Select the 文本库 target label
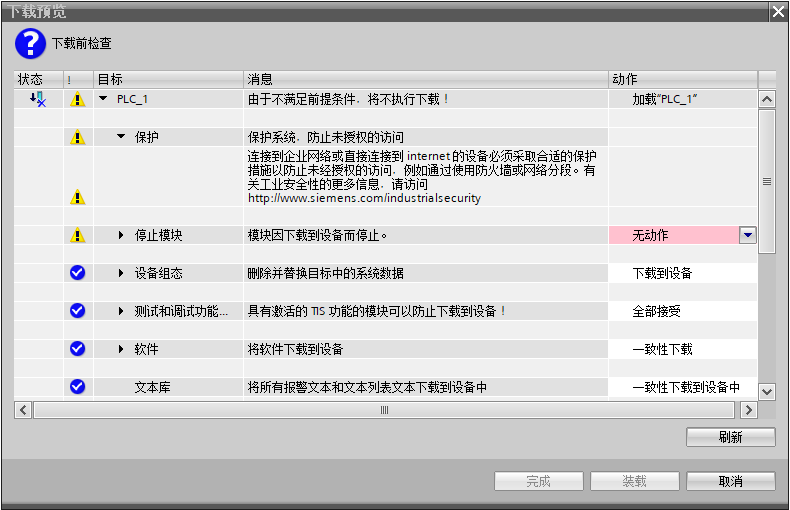Viewport: 790px width, 510px height. (152, 387)
